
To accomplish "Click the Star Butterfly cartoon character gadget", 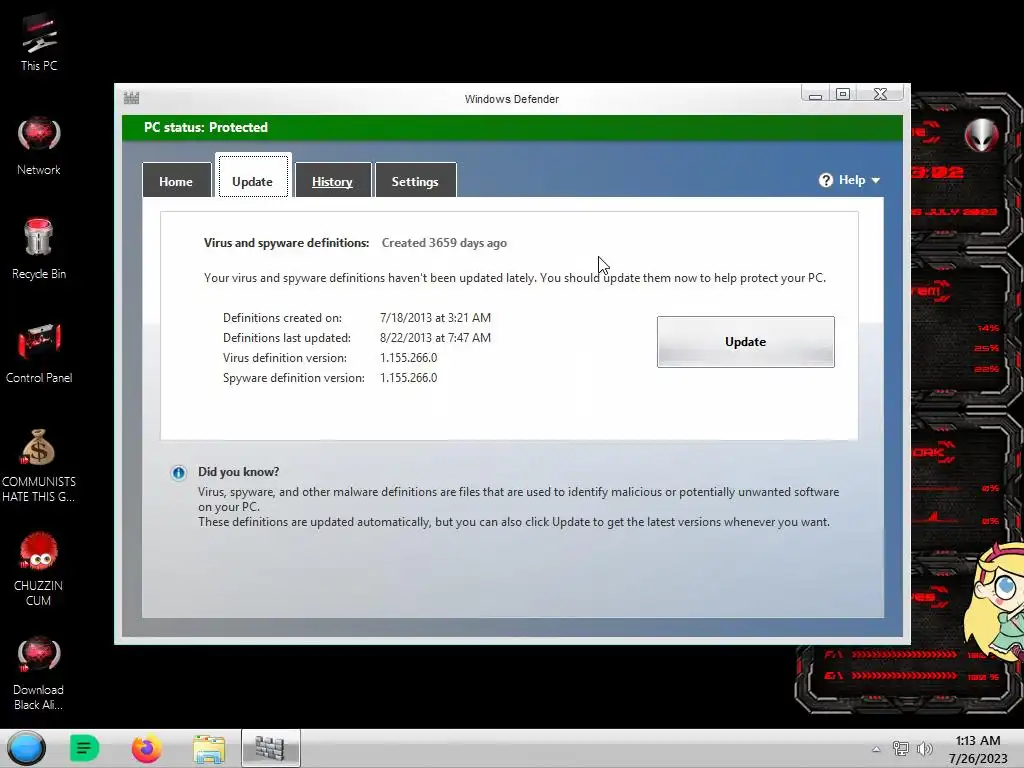I will (995, 601).
